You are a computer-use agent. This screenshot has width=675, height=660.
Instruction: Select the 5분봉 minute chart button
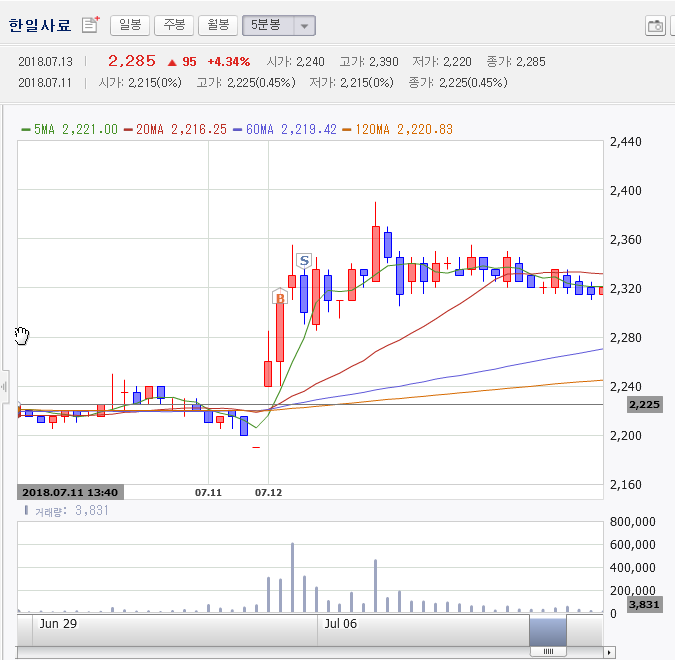pos(268,25)
